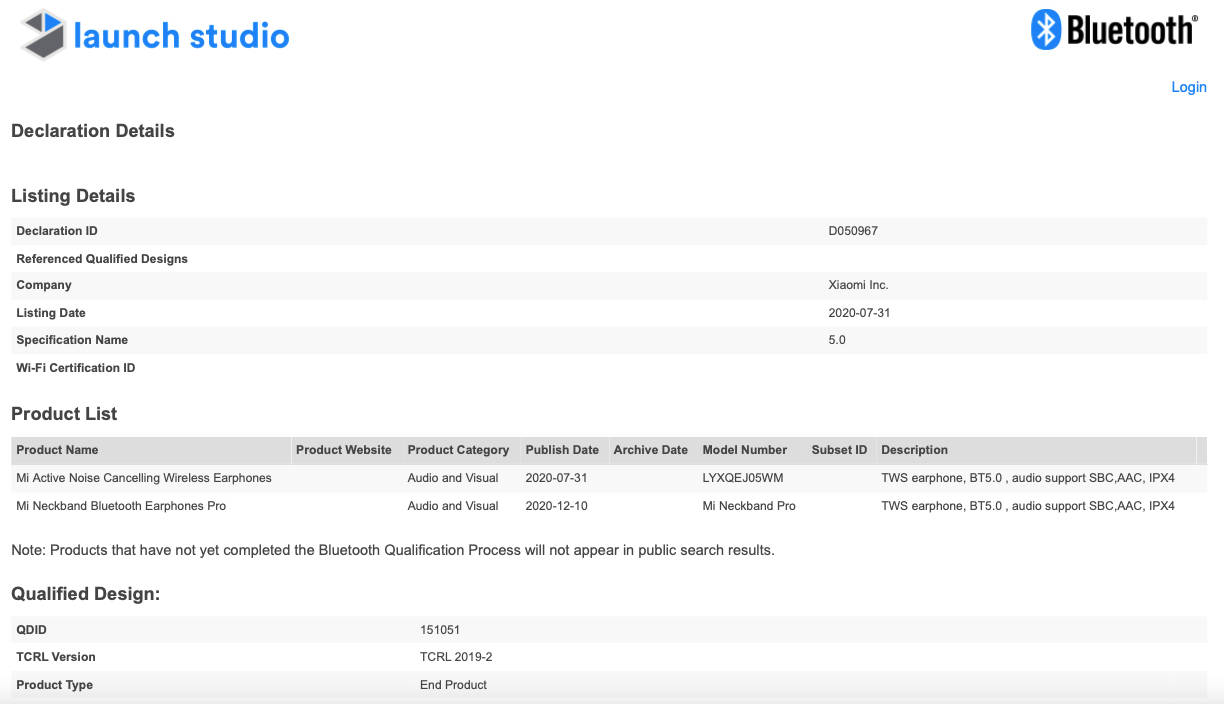Click description text of the LYXQEJ05WM row

pyautogui.click(x=1028, y=478)
